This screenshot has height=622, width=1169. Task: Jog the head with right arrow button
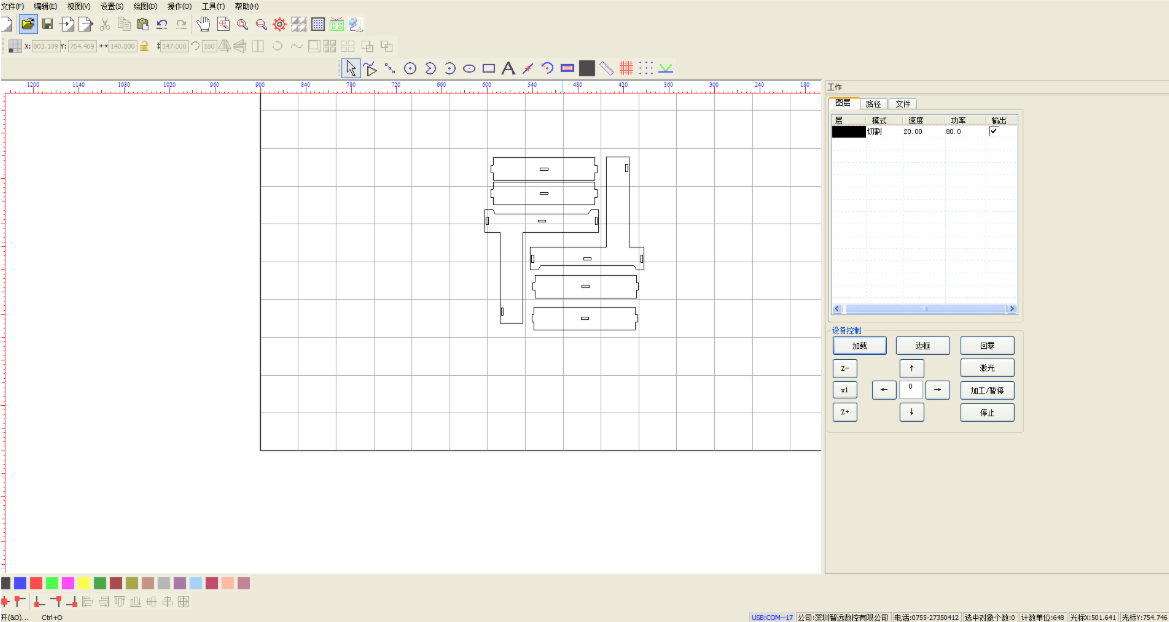938,389
